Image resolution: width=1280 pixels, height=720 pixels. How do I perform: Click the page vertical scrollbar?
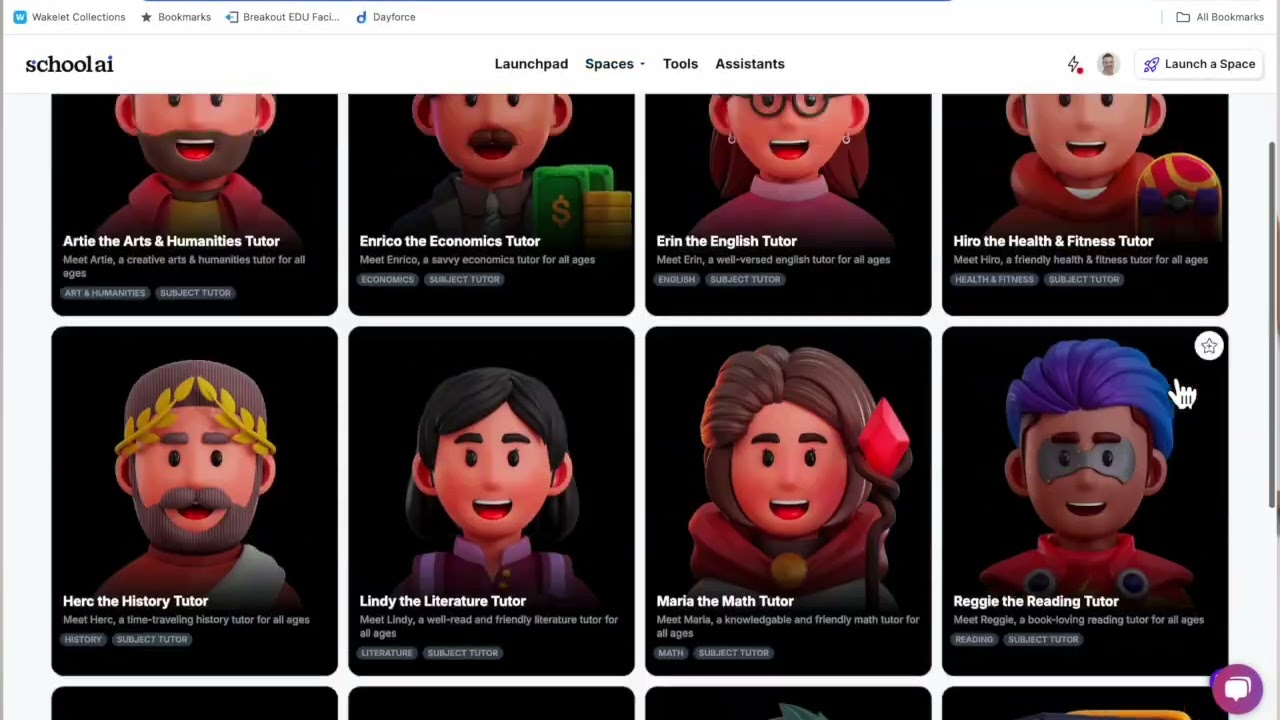click(x=1274, y=325)
